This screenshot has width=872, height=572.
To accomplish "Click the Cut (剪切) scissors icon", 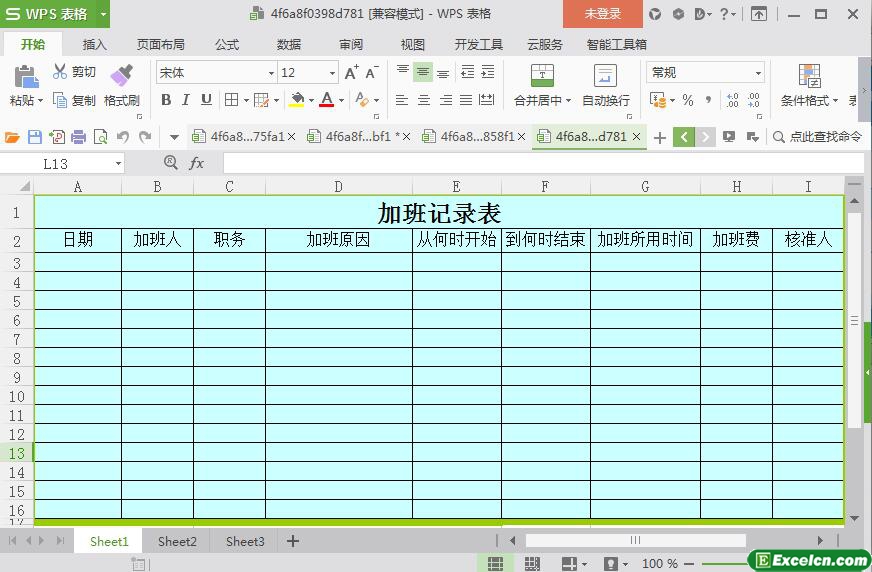I will (x=60, y=71).
